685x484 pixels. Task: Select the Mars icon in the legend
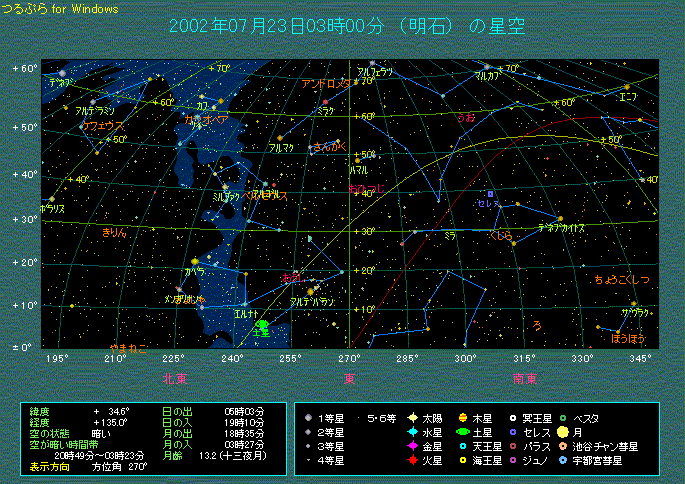(412, 461)
